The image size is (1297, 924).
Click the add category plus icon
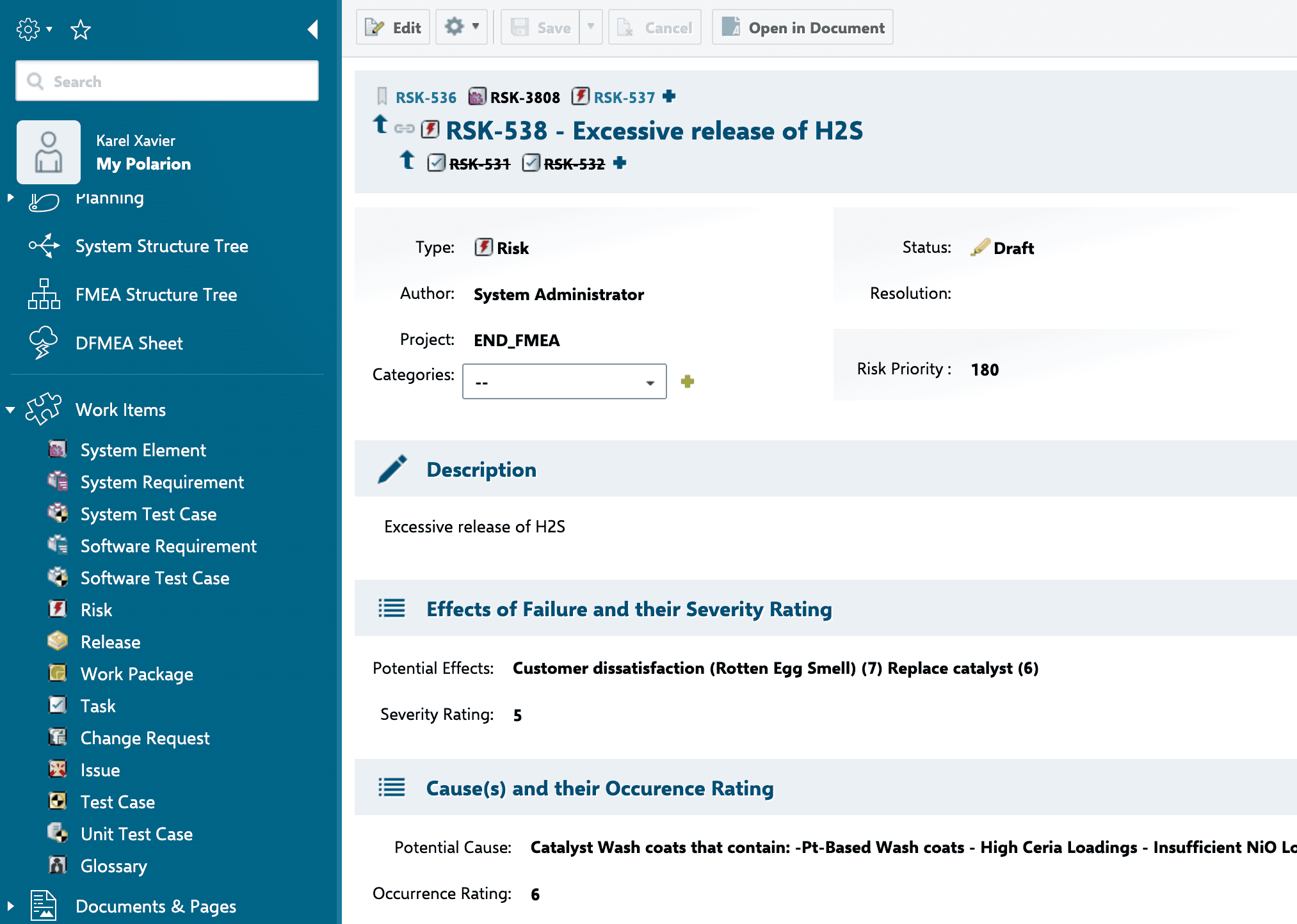688,381
